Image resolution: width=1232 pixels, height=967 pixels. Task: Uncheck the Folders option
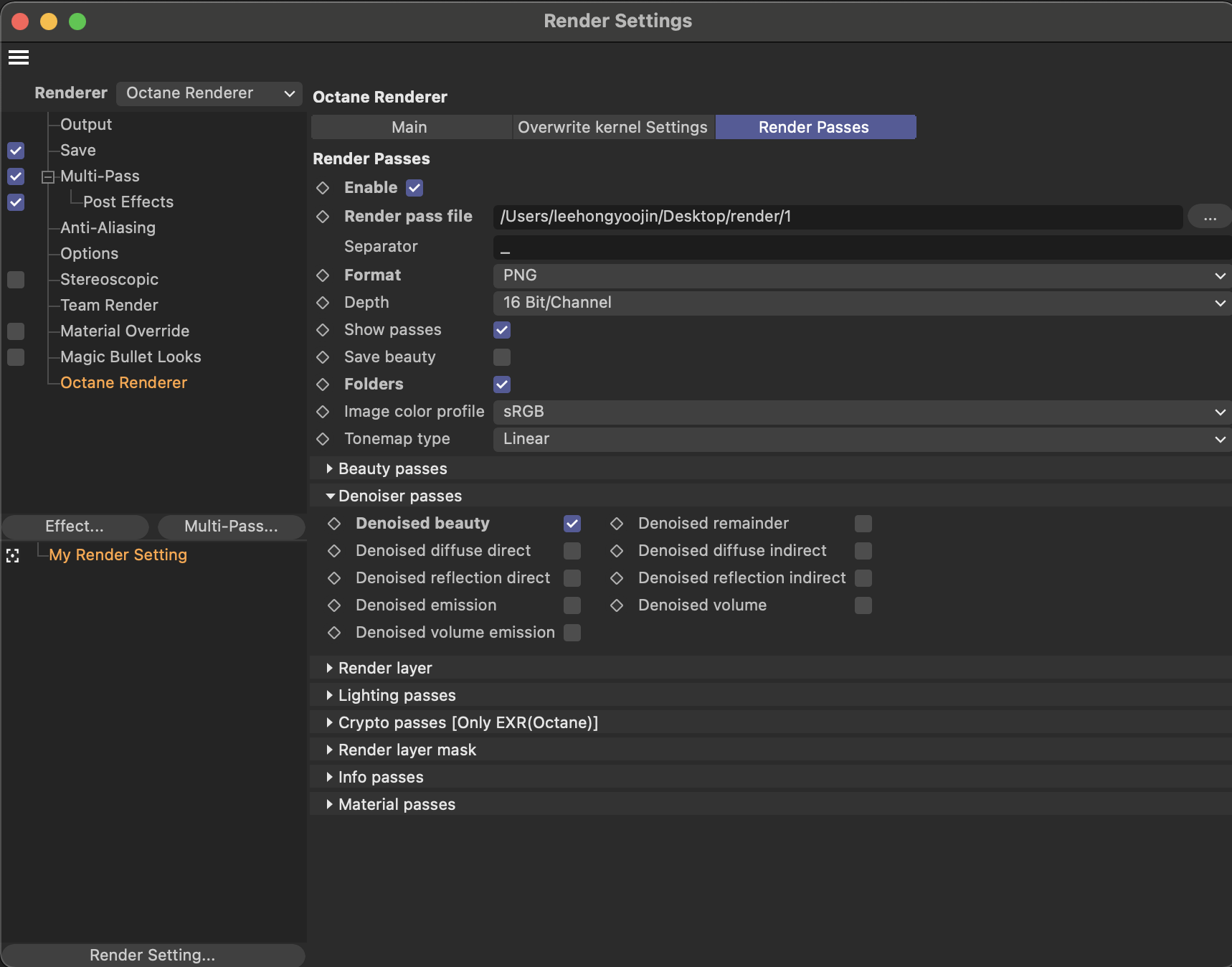pyautogui.click(x=502, y=385)
